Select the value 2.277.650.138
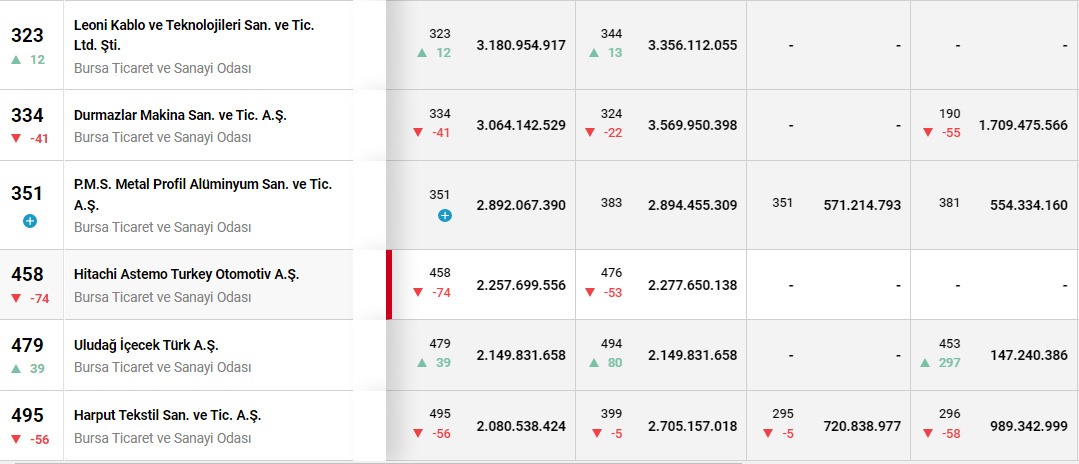This screenshot has width=1079, height=464. pos(692,285)
